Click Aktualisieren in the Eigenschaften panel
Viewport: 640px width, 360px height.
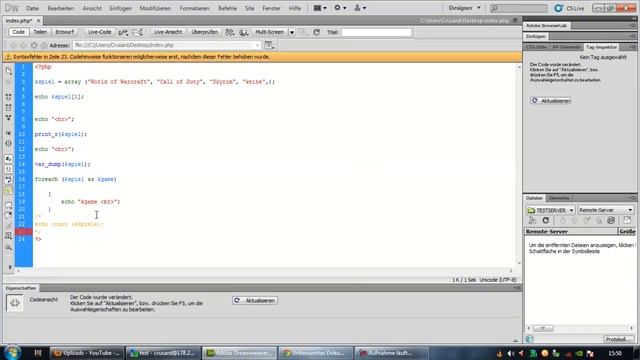point(255,300)
